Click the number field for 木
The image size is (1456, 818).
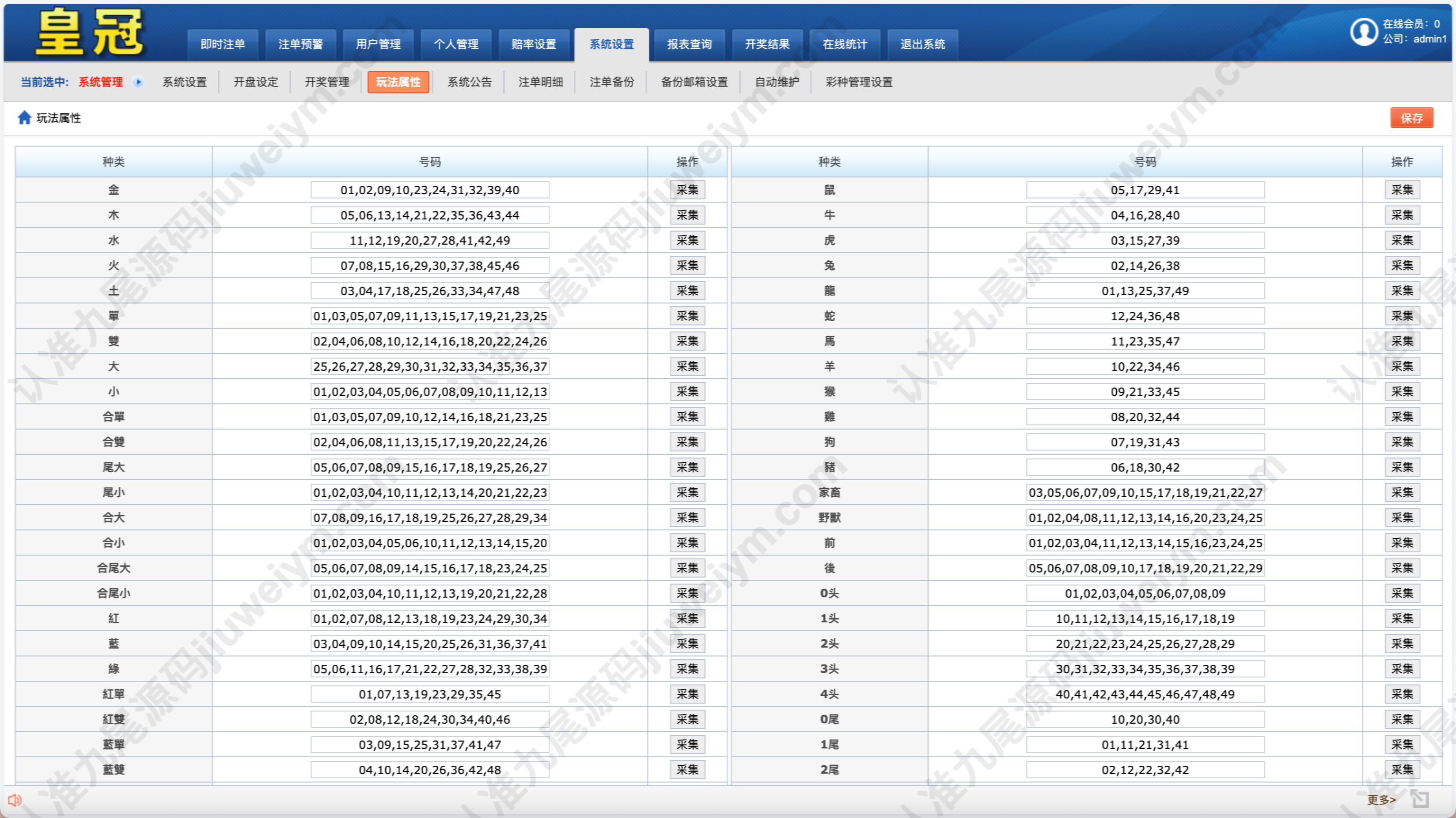click(429, 215)
